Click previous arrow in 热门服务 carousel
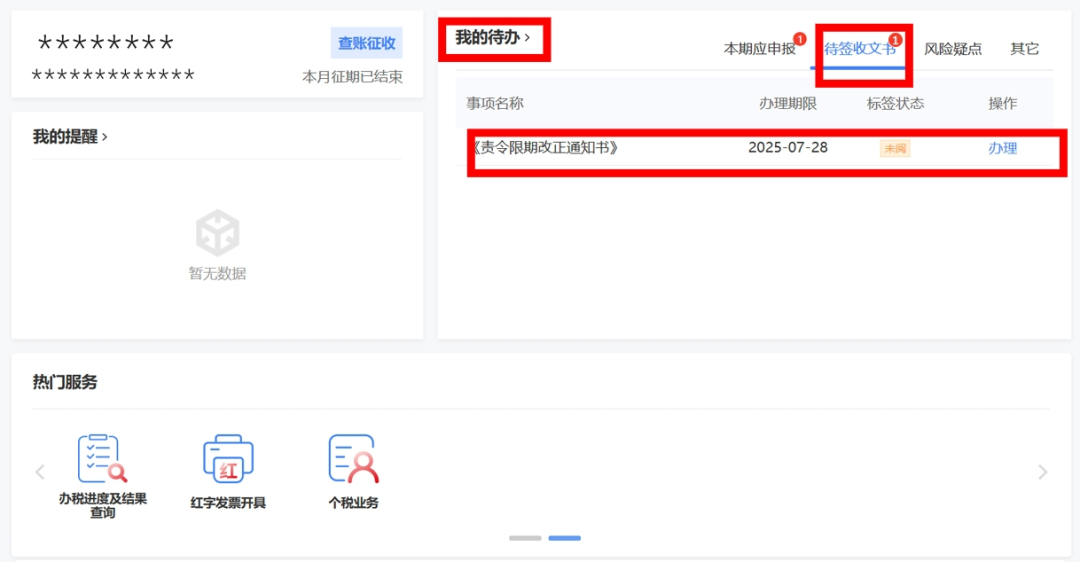This screenshot has width=1080, height=562. click(x=40, y=472)
